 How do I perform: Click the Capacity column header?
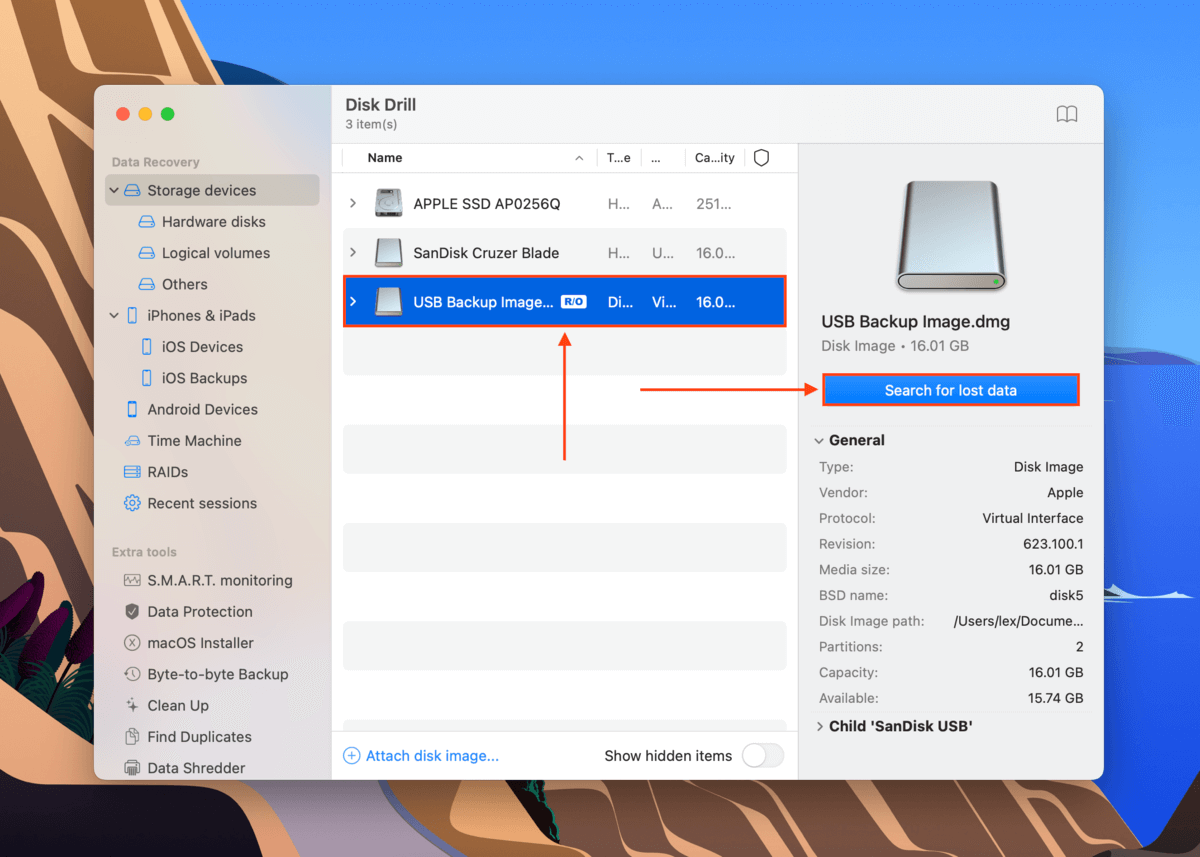click(715, 158)
